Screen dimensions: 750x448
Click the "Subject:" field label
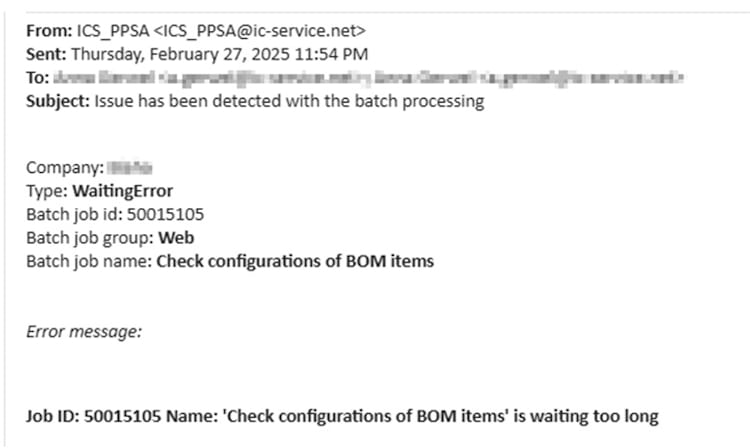[57, 102]
